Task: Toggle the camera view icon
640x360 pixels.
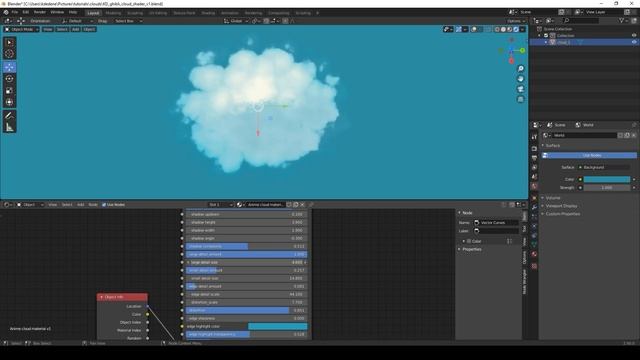Action: click(520, 89)
